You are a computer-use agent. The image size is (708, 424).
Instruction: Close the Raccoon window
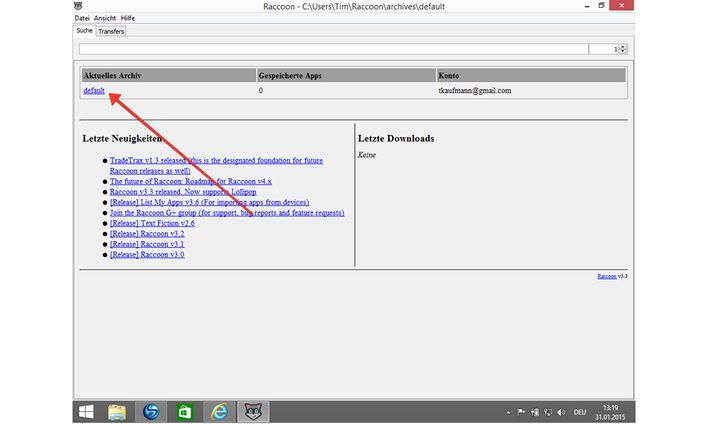click(622, 5)
